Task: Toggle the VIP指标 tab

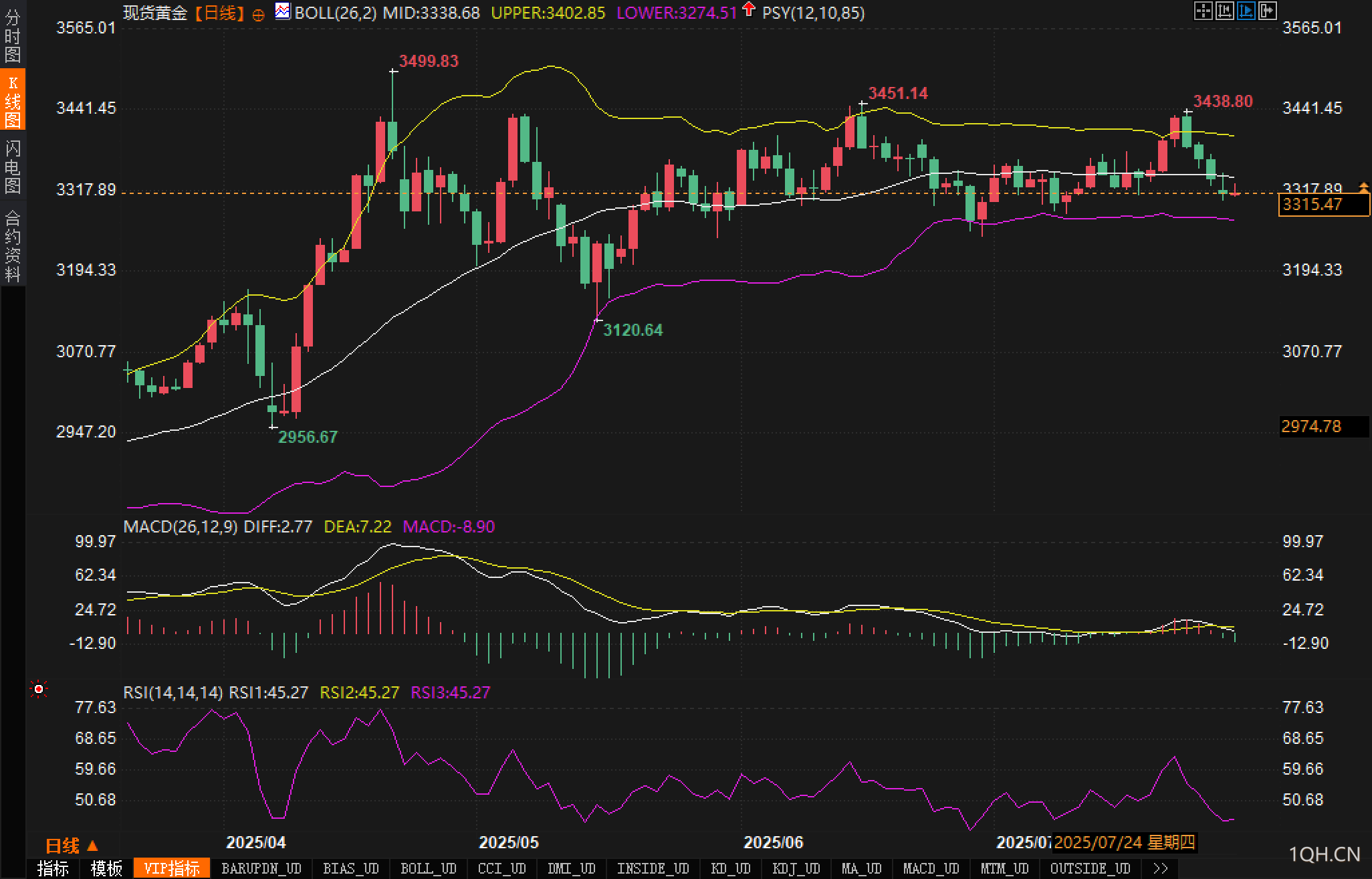Action: point(172,868)
